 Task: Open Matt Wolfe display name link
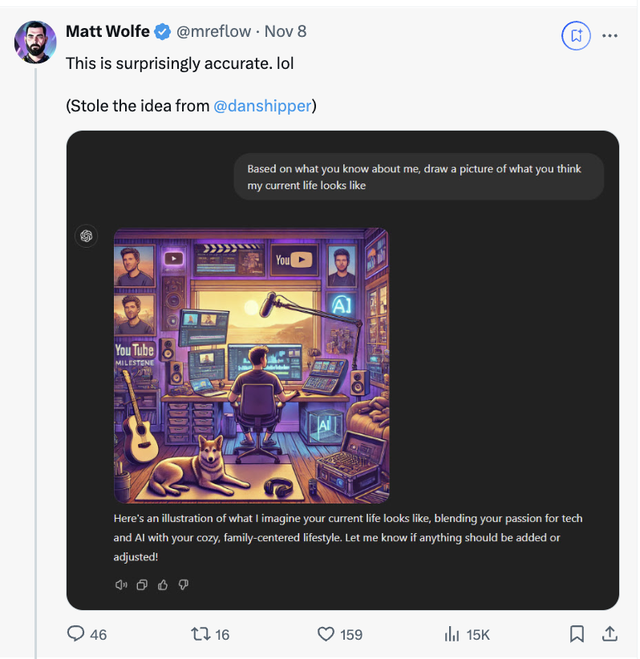(x=107, y=31)
